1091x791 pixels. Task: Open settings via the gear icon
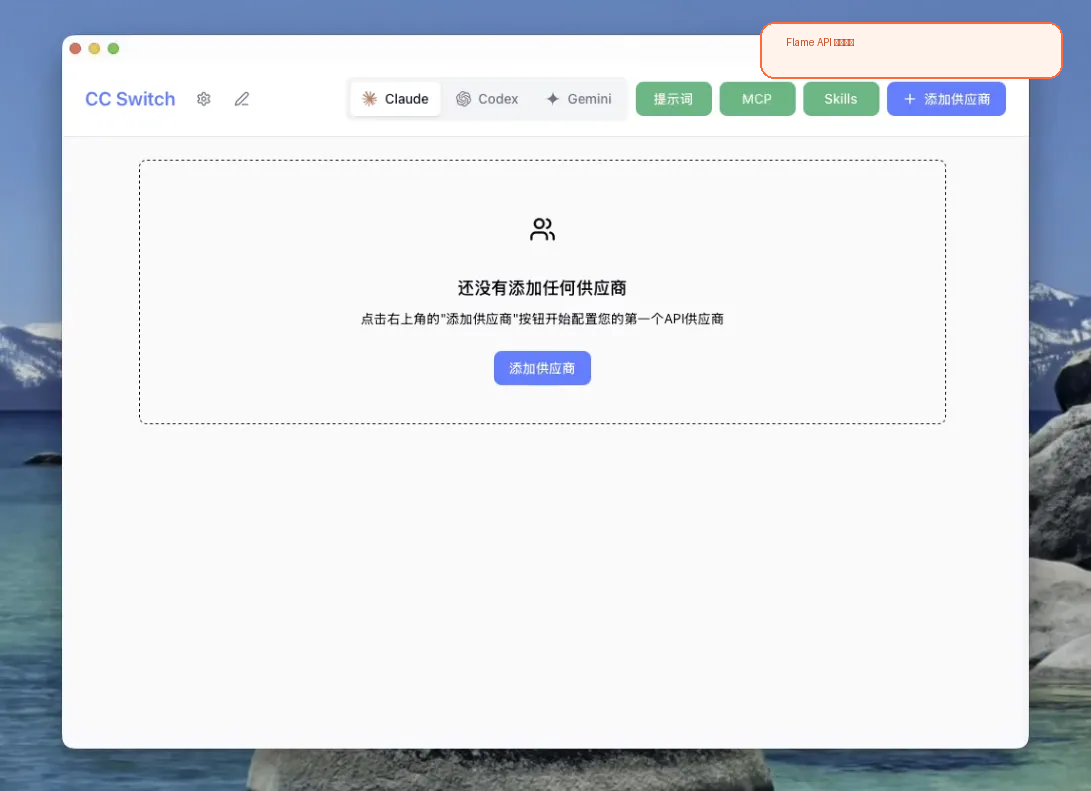[203, 99]
